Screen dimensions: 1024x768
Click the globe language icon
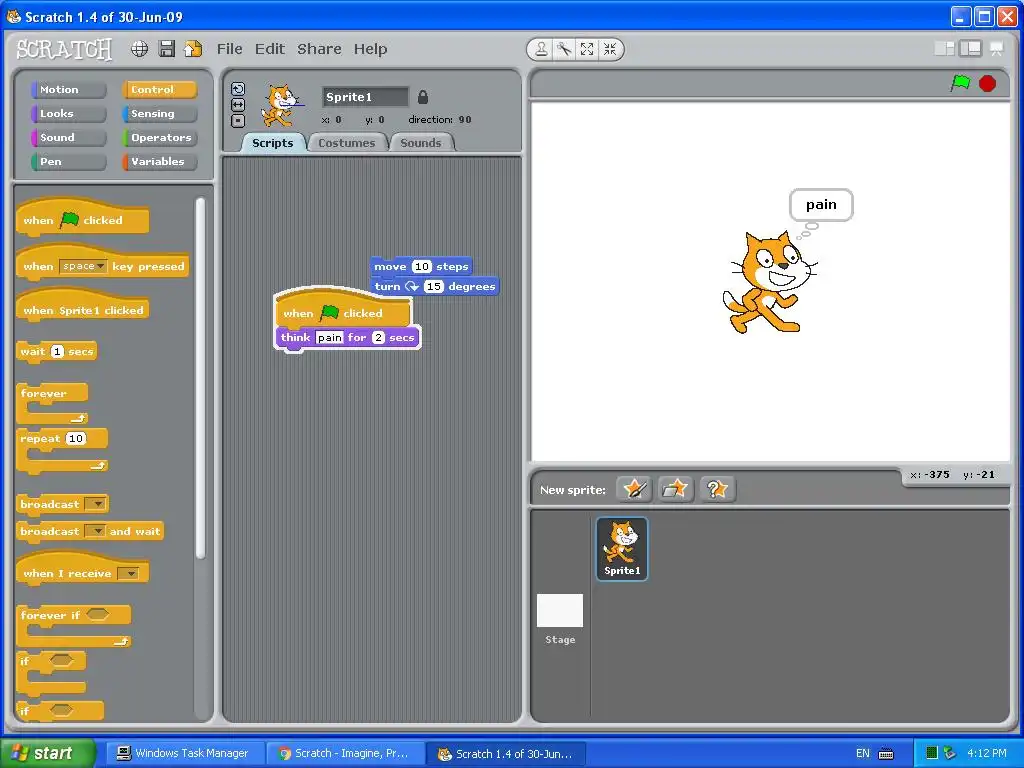[139, 49]
